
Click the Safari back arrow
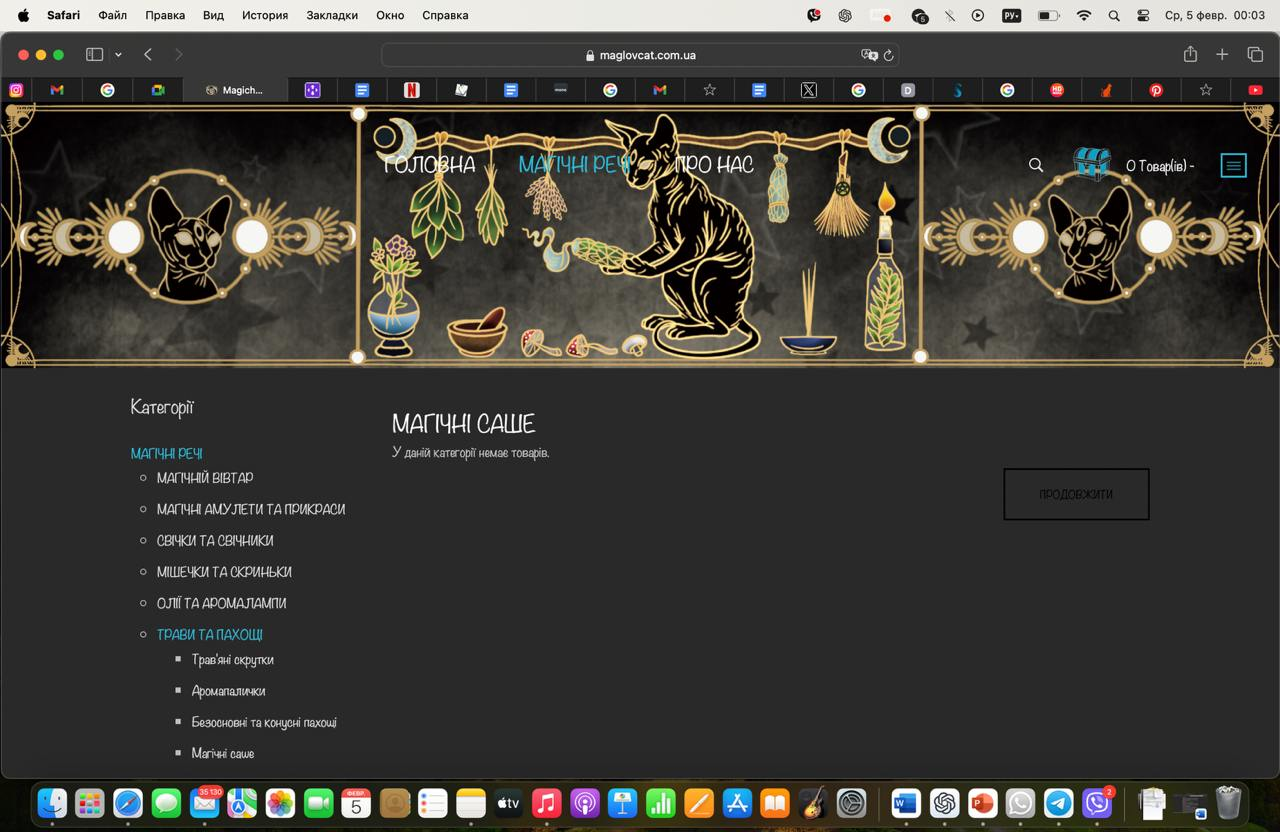point(148,55)
